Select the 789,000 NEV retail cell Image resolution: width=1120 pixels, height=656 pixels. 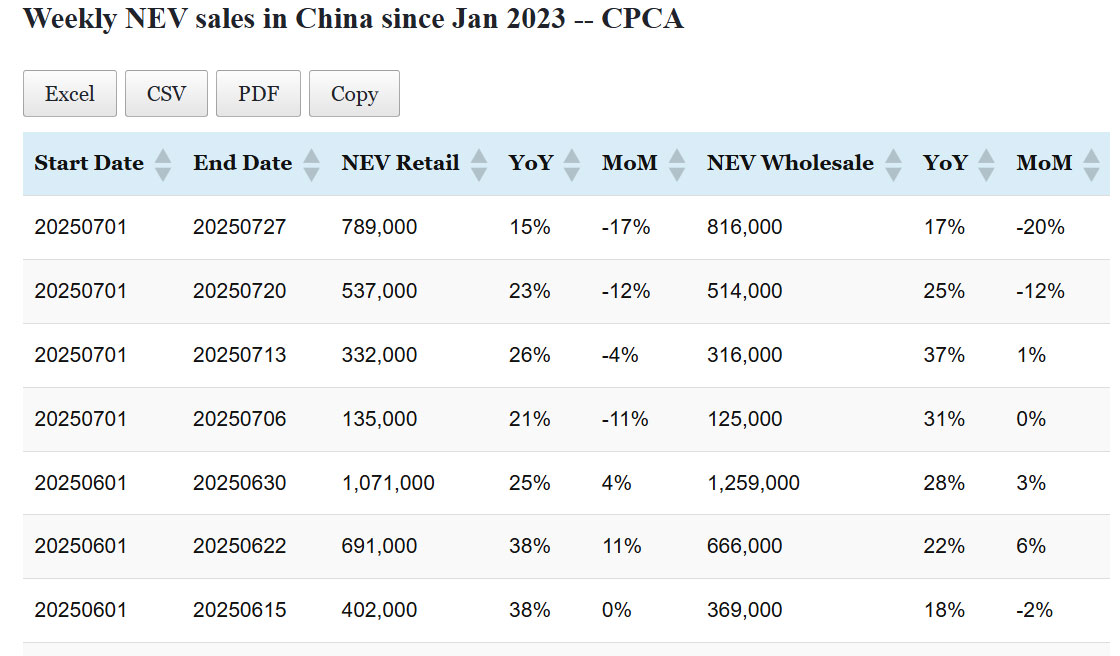[379, 227]
